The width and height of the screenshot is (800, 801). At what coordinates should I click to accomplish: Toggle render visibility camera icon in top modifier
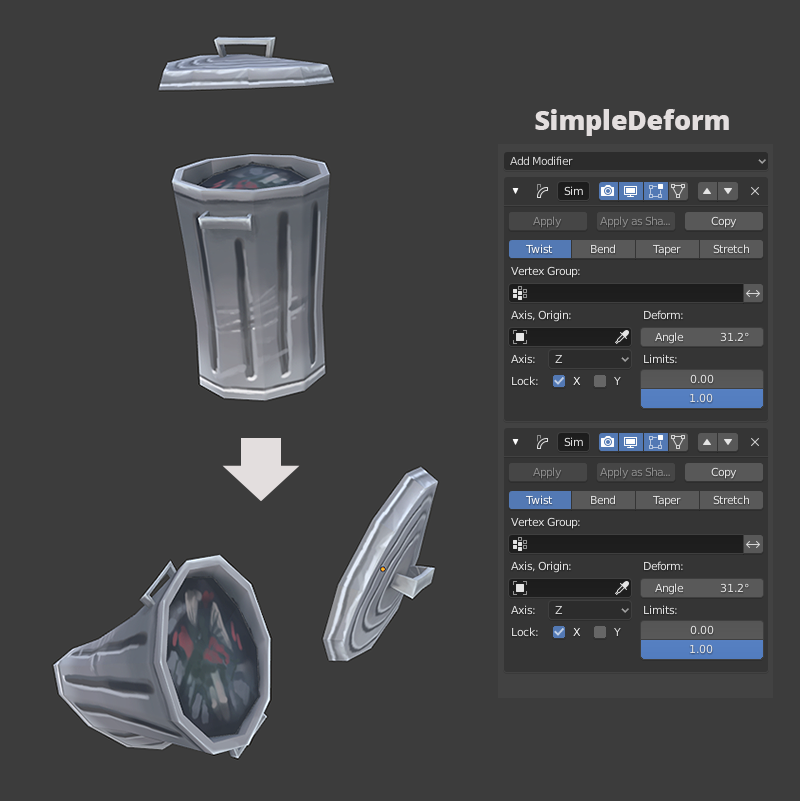click(608, 191)
